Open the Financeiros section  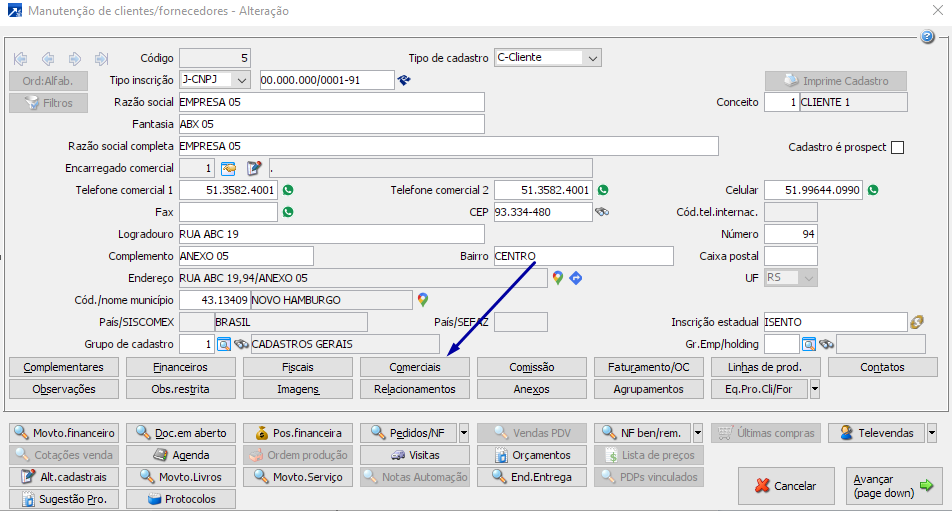click(x=180, y=367)
